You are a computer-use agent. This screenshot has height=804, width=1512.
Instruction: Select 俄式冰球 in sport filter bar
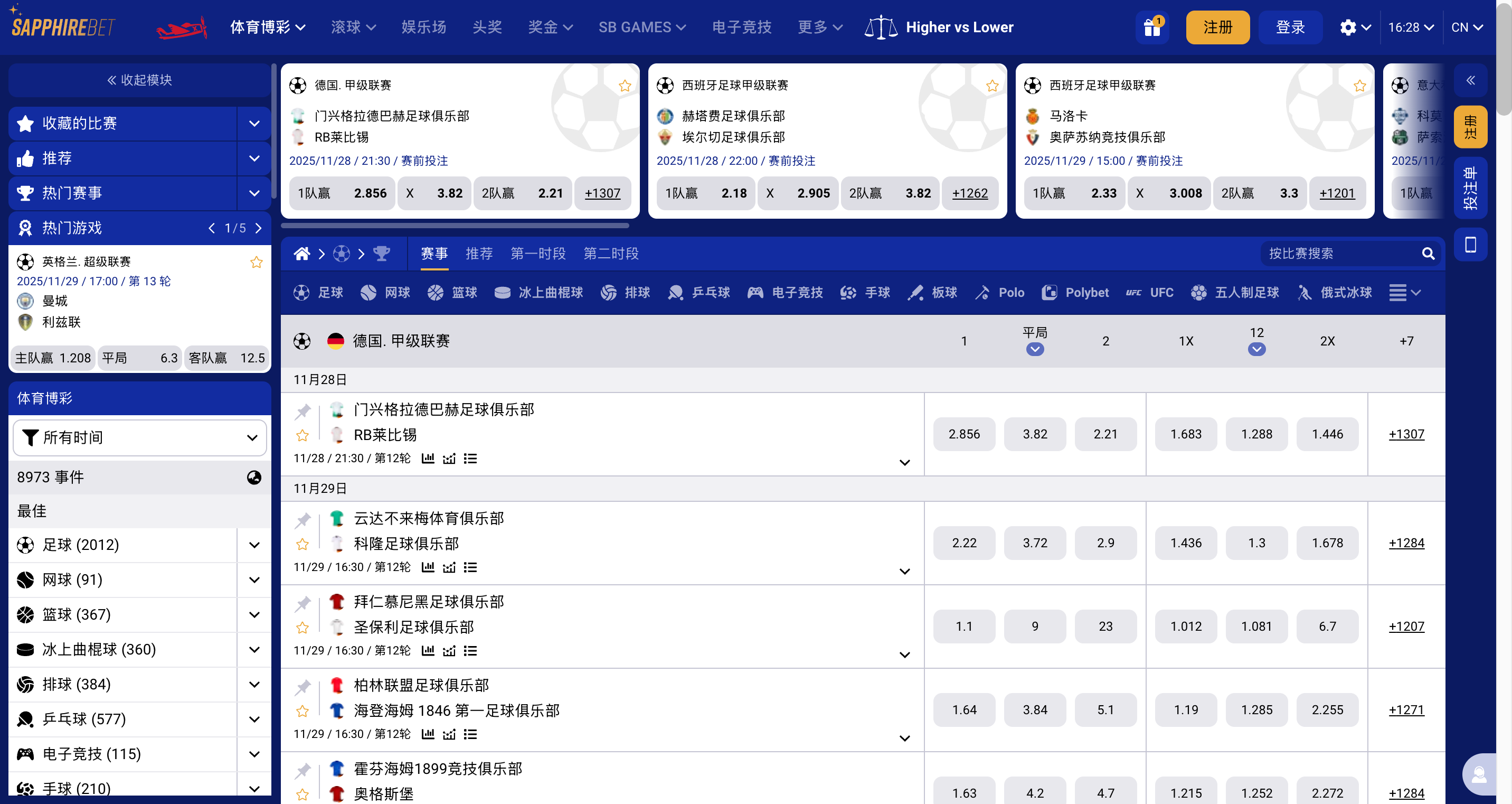click(1334, 293)
